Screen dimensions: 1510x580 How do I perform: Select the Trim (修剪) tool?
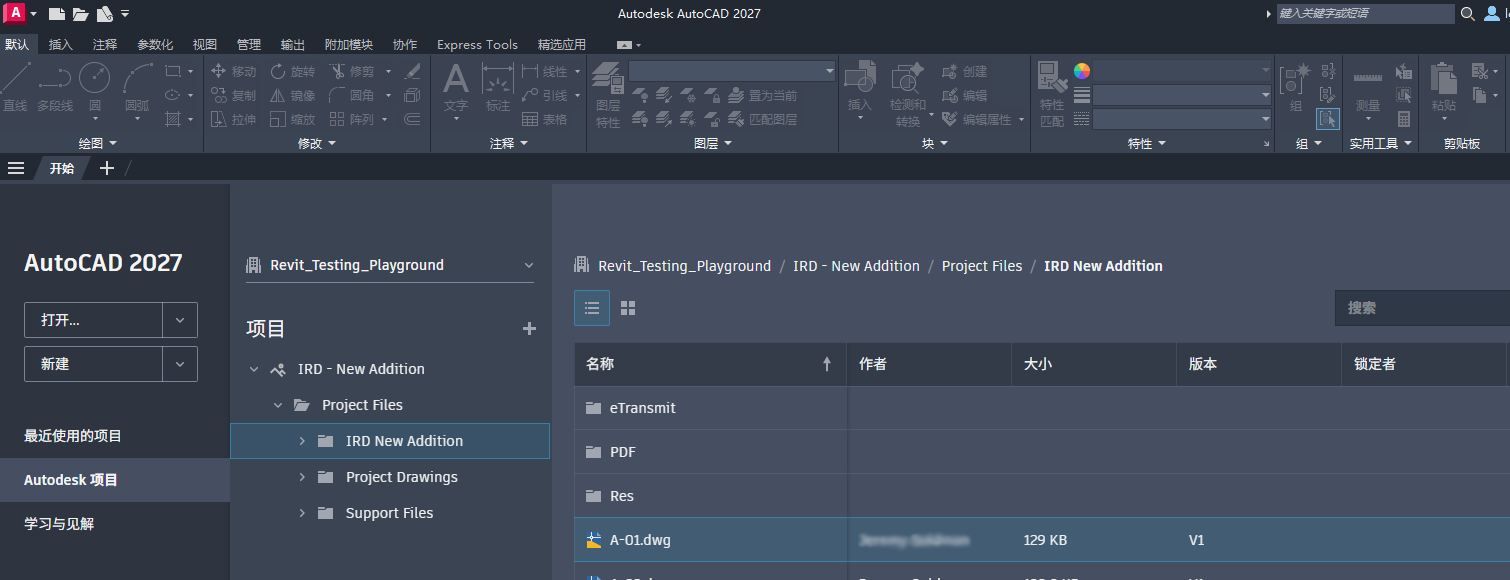(351, 72)
